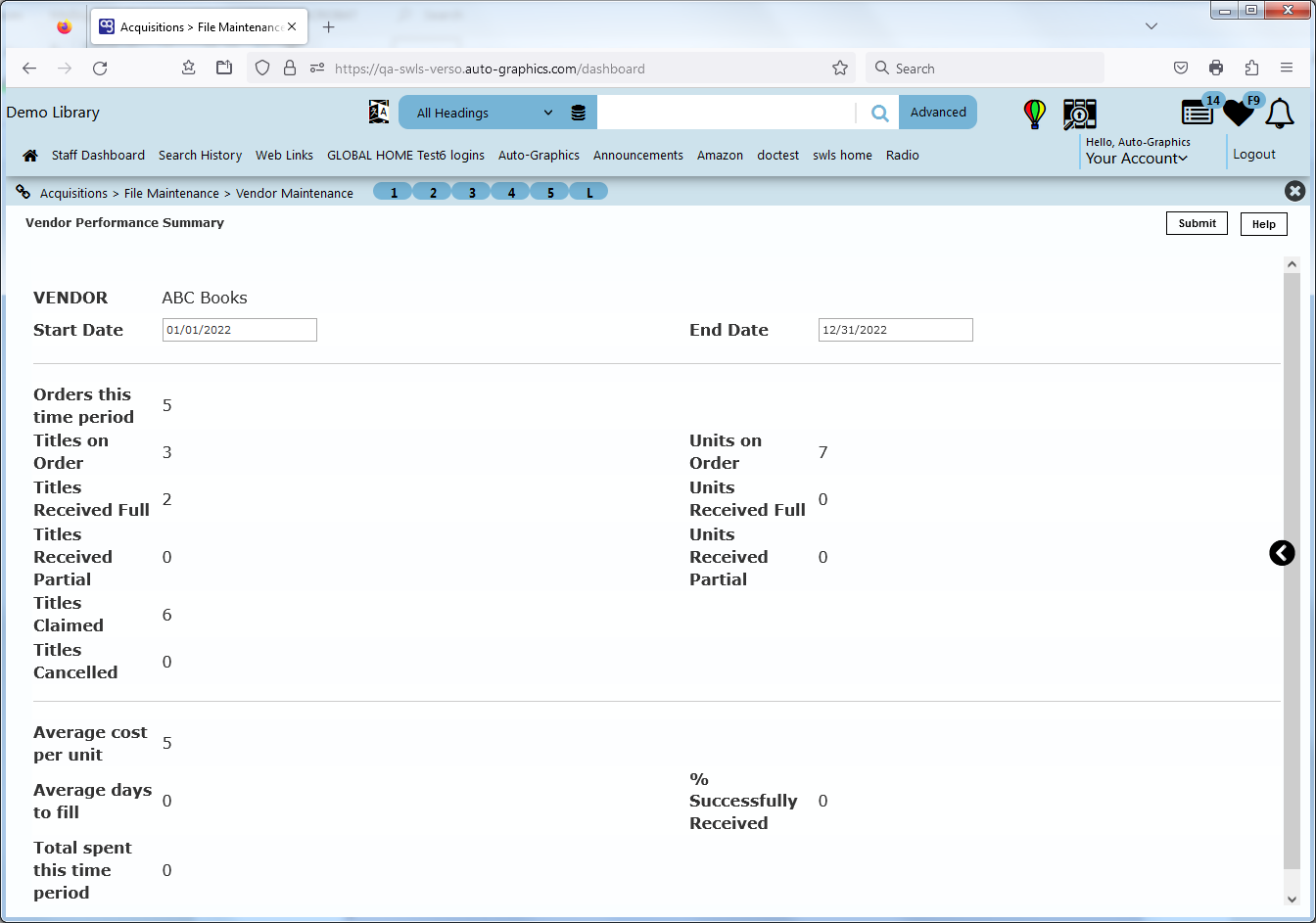Click the bookshelf magnifier icon
Screen dimensions: 1316x923
pos(1080,114)
